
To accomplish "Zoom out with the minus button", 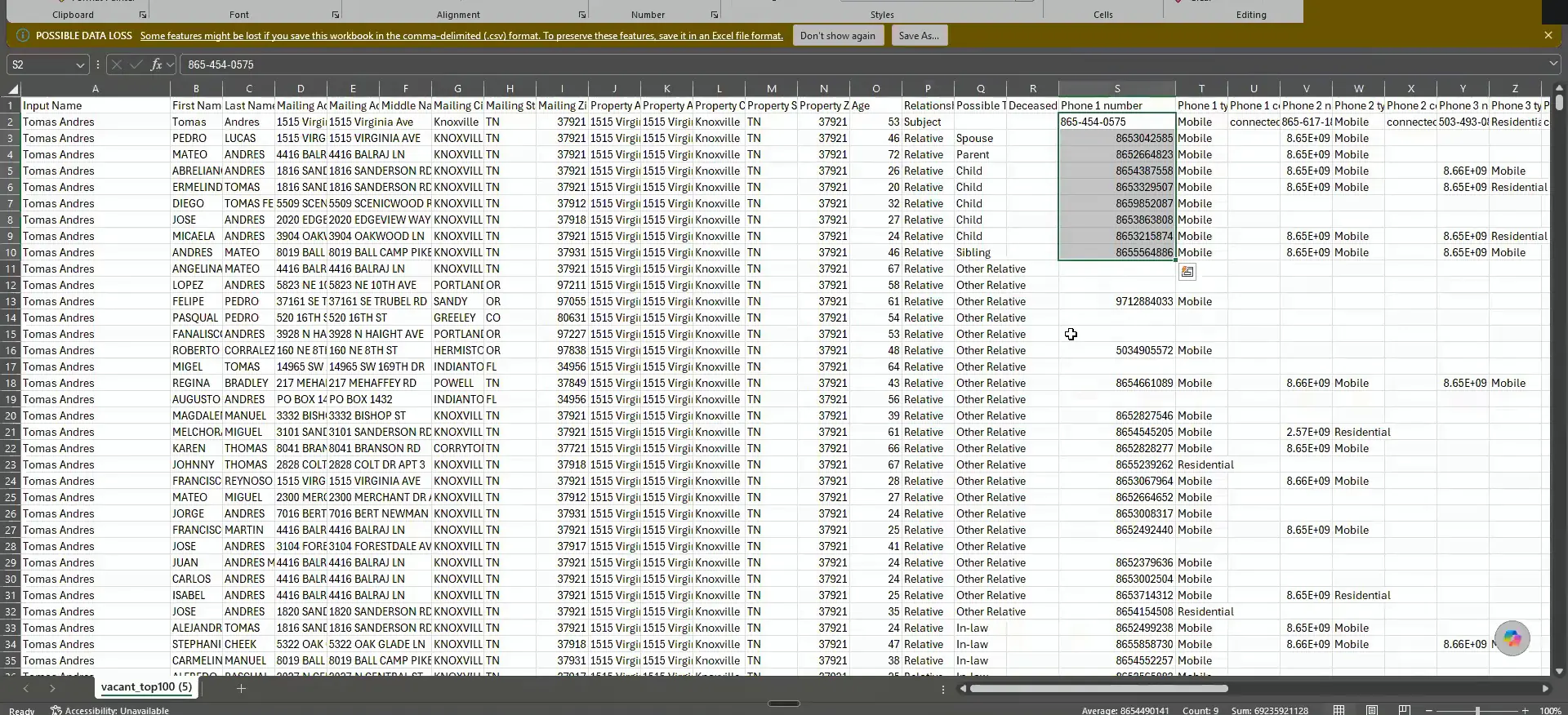I will point(1429,711).
